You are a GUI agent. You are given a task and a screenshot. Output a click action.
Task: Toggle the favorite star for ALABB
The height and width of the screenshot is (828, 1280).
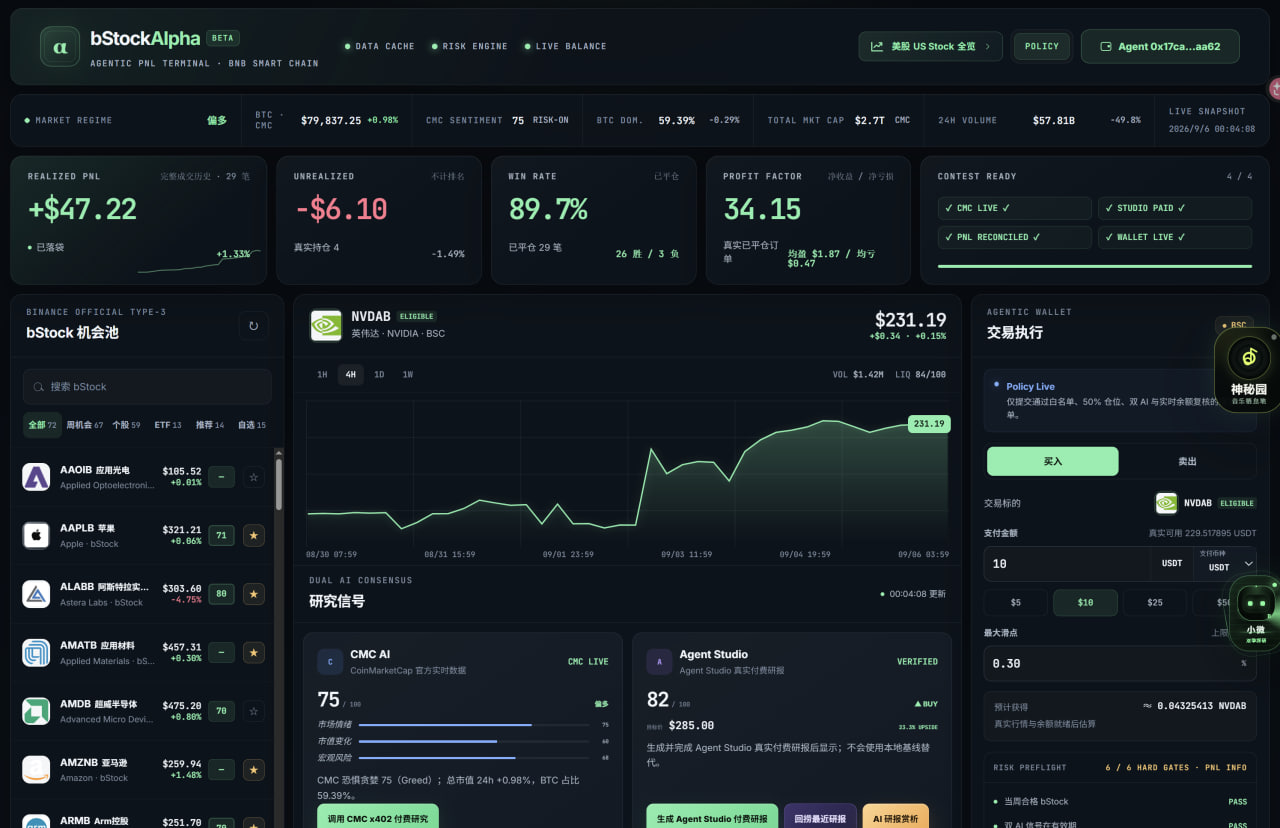254,594
